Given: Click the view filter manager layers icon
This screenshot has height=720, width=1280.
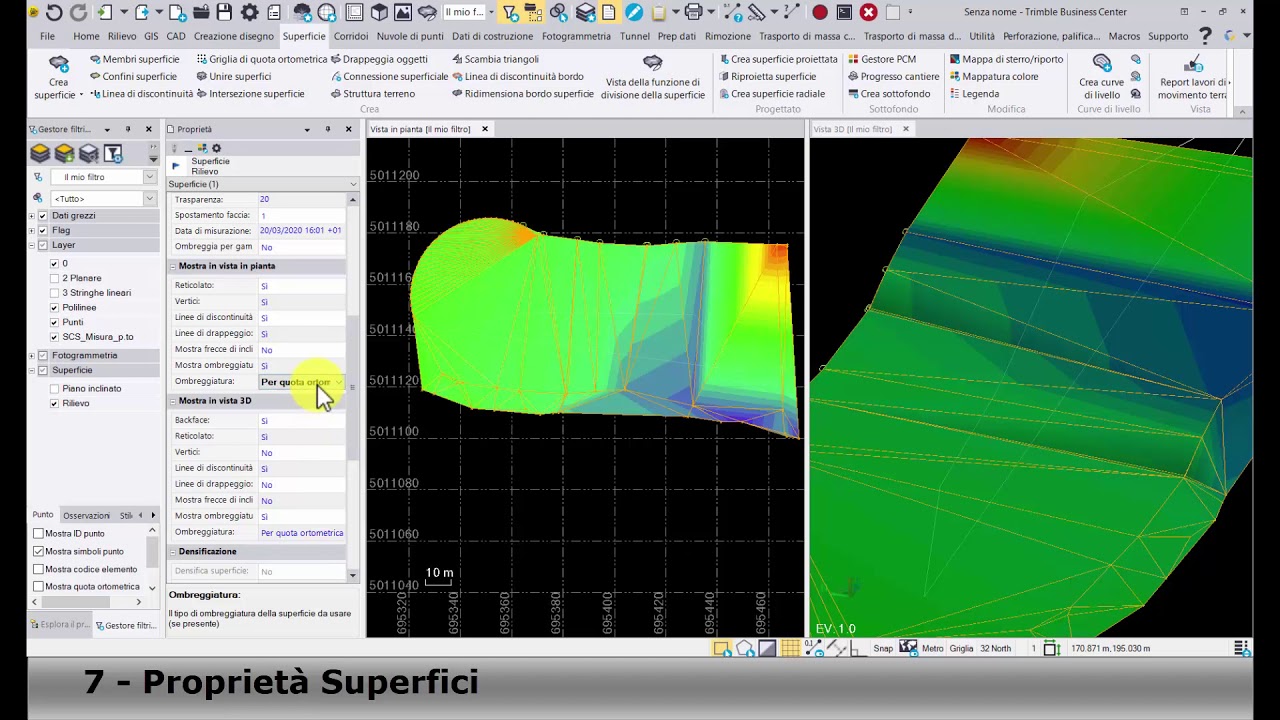Looking at the screenshot, I should pos(40,154).
